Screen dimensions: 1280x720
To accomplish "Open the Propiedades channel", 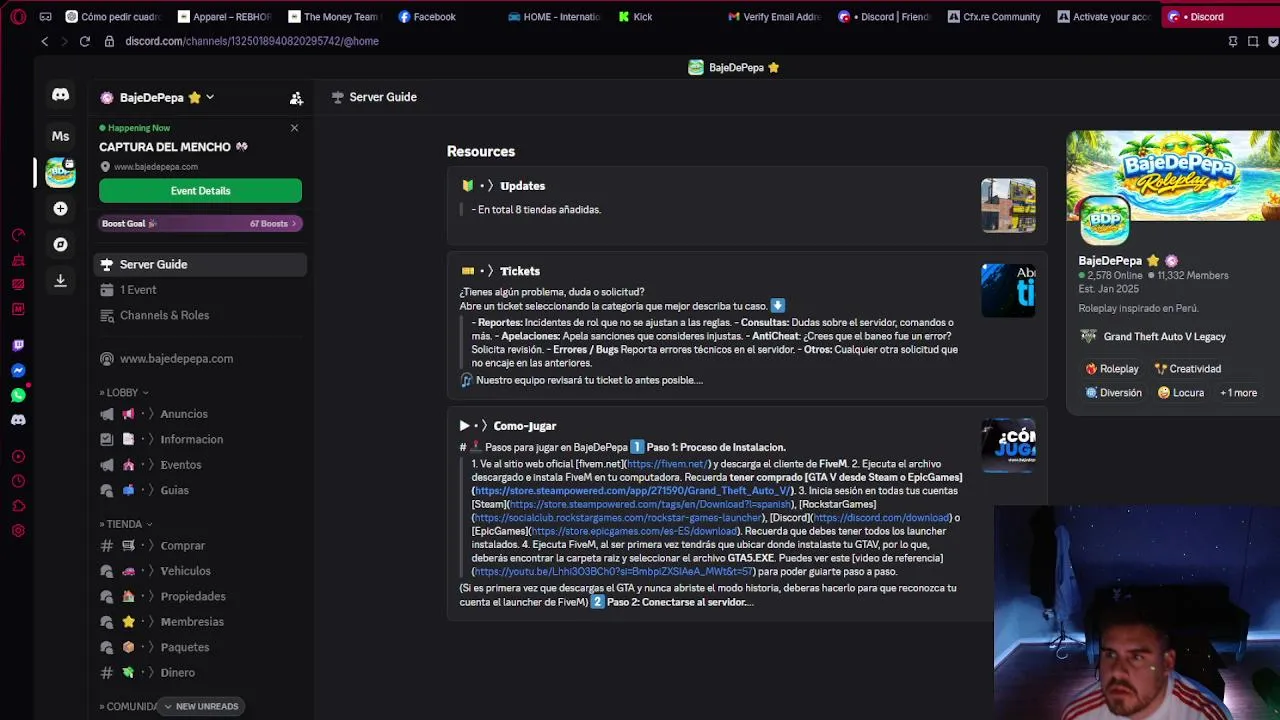I will 200,596.
